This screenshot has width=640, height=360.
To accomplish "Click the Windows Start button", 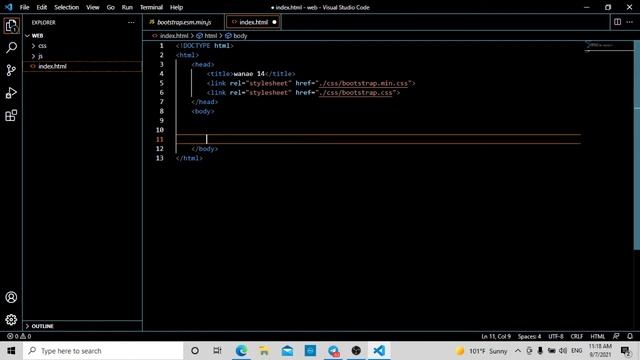I will (x=11, y=351).
